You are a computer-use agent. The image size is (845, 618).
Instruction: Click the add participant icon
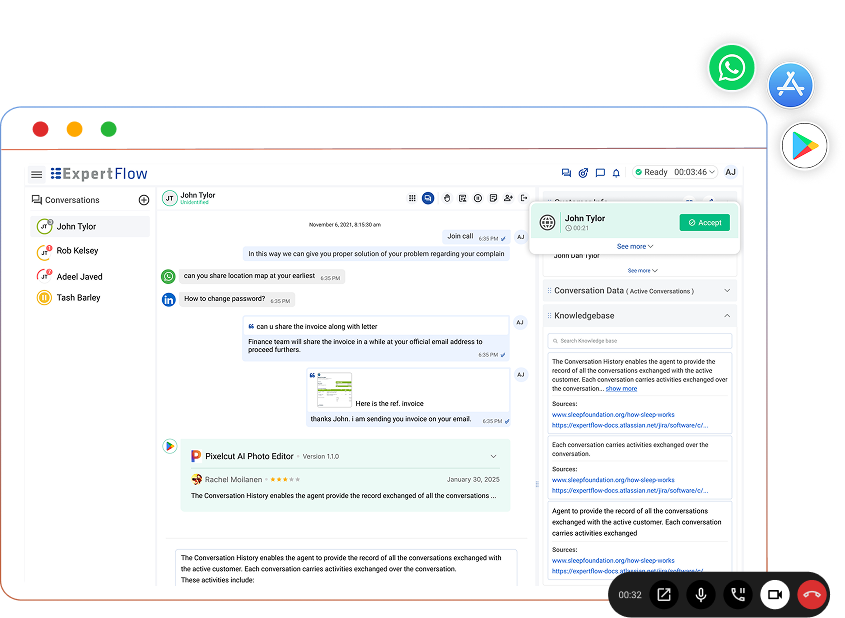coord(508,199)
